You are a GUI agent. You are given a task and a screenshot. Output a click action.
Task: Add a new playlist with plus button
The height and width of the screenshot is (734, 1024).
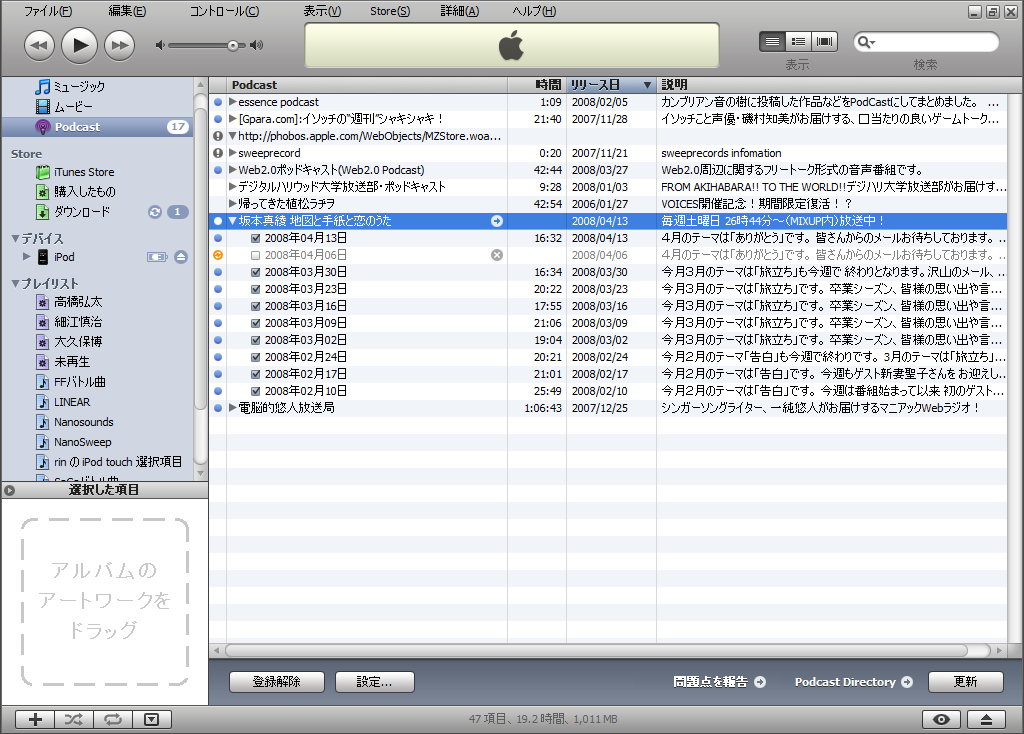[x=35, y=719]
